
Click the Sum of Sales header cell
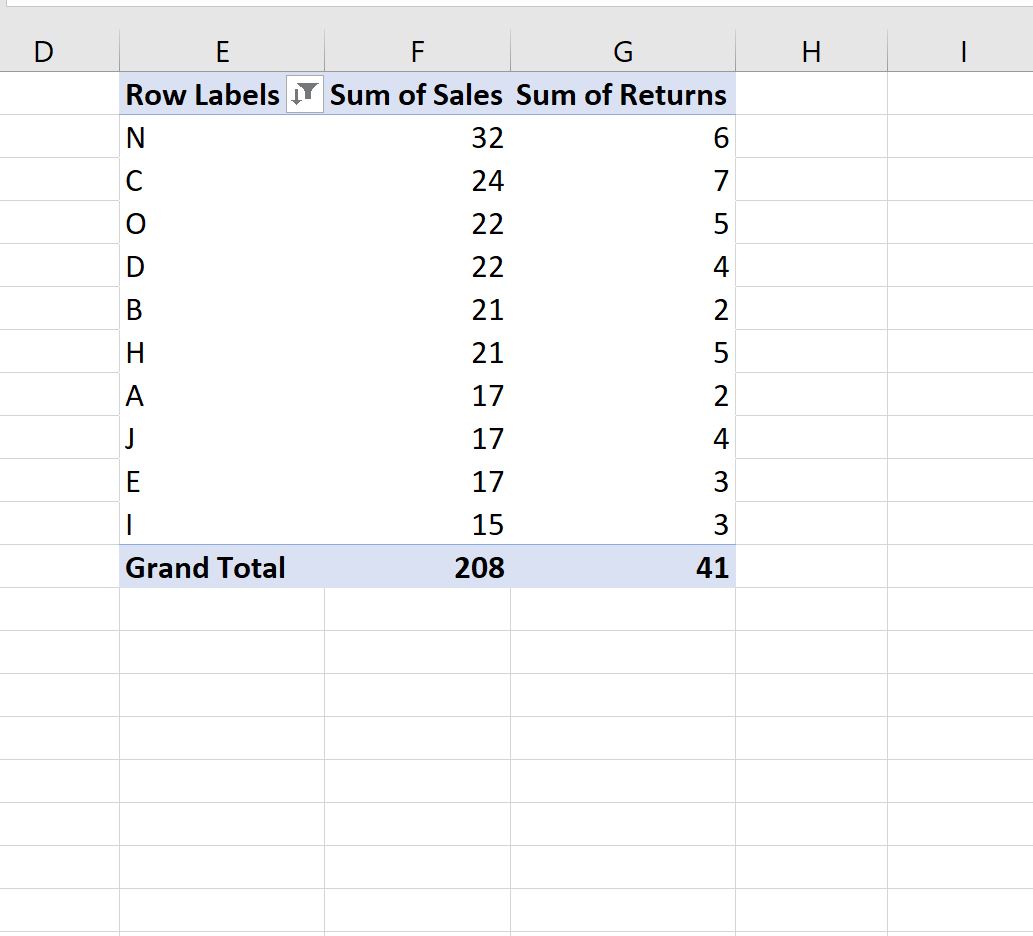417,94
